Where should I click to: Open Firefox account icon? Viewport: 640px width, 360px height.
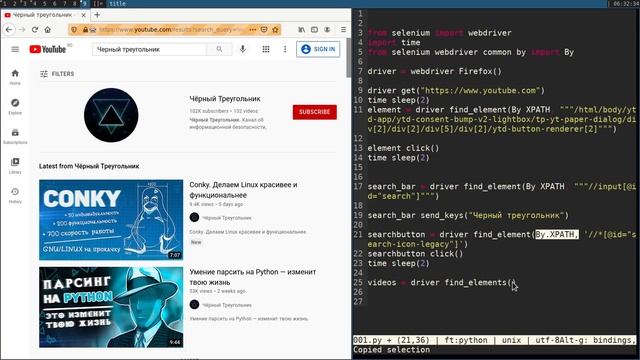pyautogui.click(x=327, y=30)
